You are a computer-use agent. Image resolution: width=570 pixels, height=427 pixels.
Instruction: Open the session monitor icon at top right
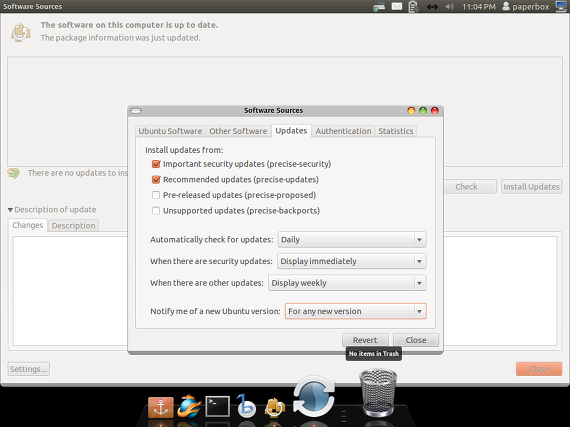tap(561, 6)
